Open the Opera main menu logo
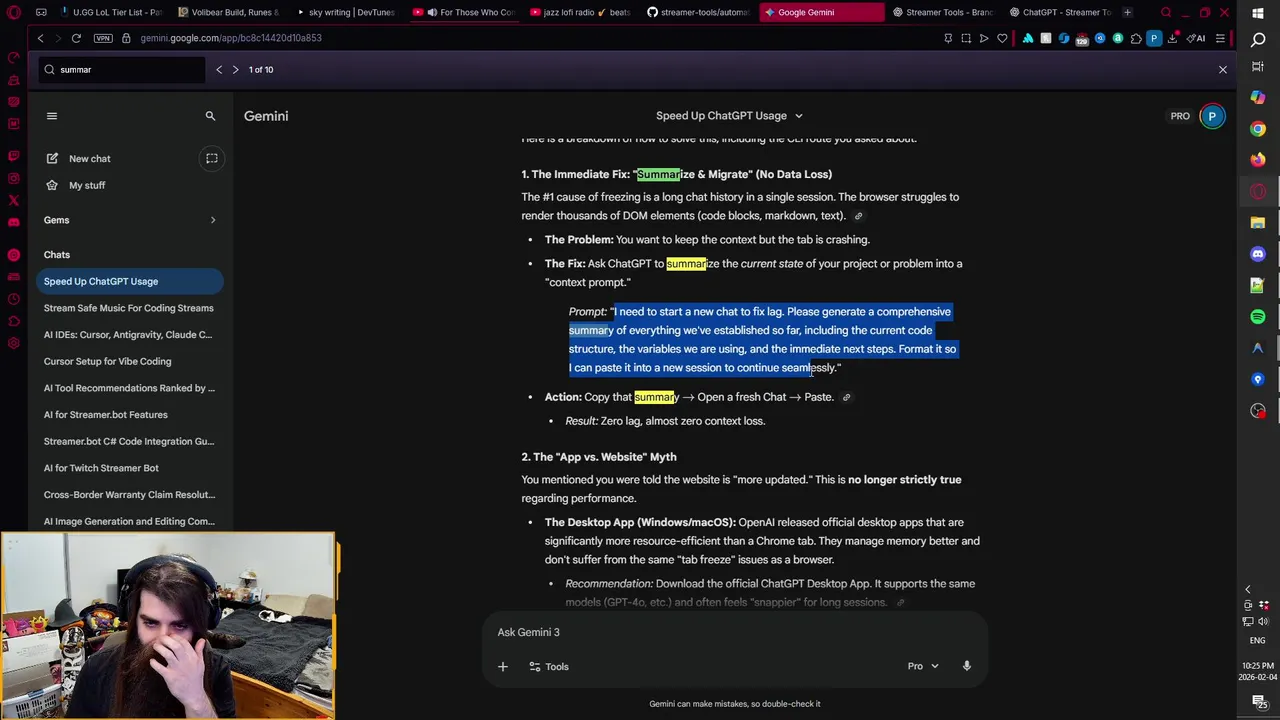 pyautogui.click(x=13, y=12)
